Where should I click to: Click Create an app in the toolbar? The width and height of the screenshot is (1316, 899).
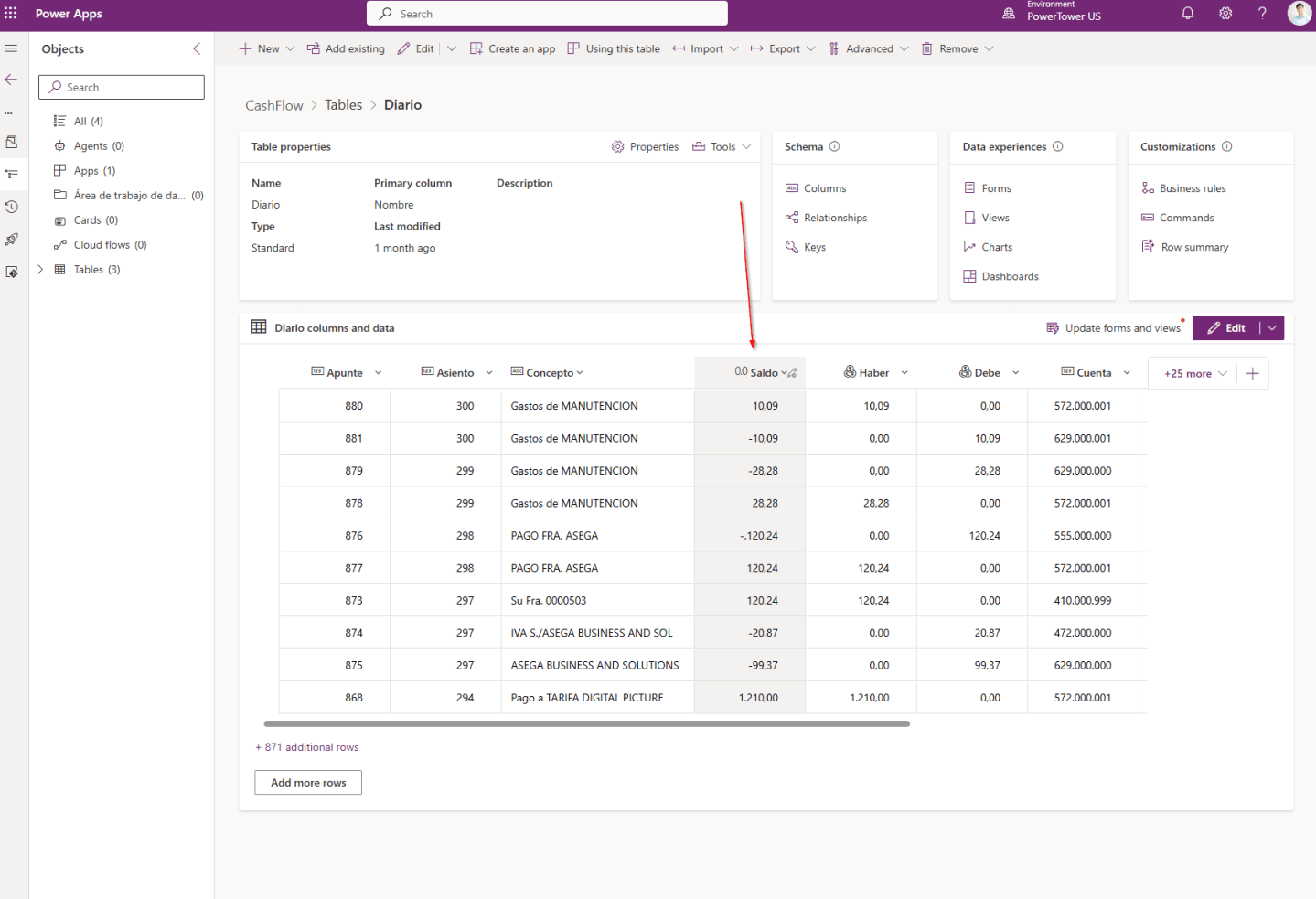[512, 48]
